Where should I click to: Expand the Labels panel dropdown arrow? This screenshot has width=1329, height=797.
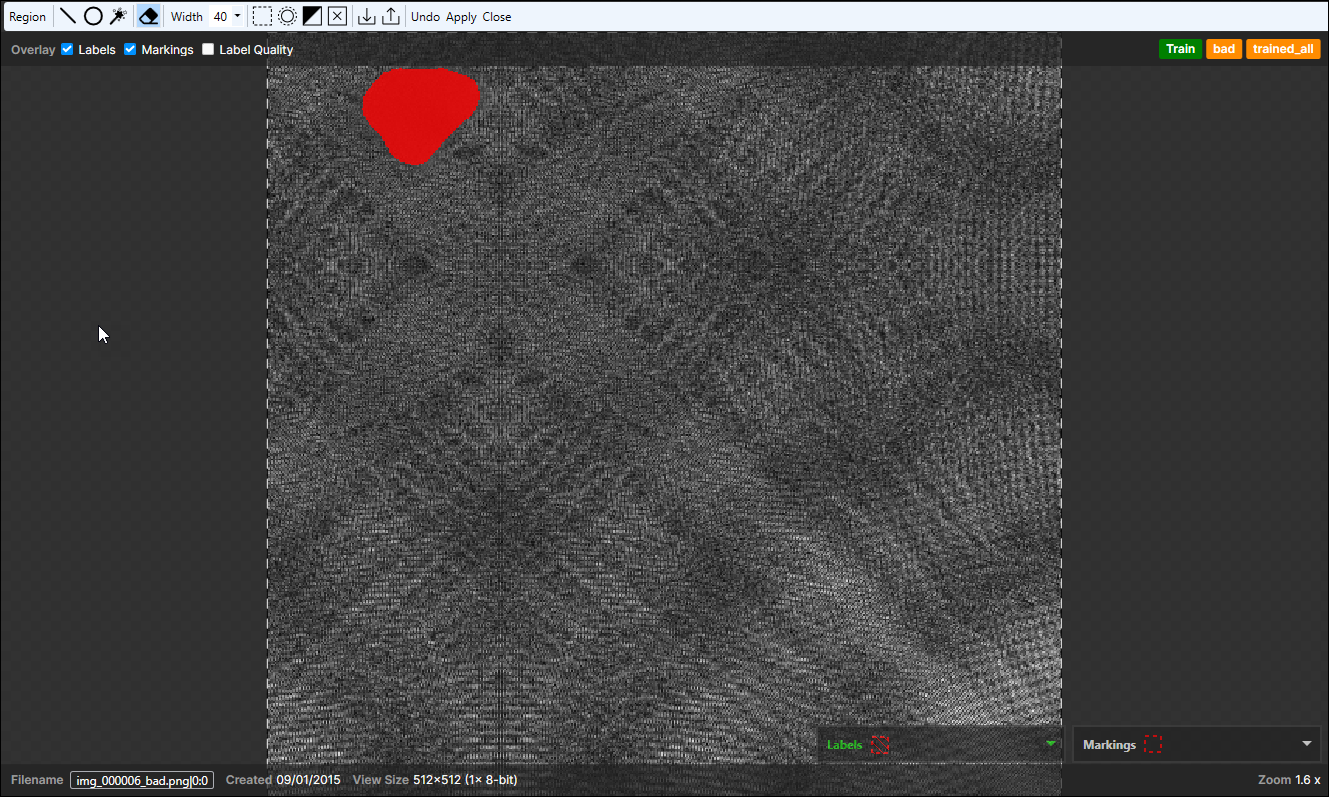pyautogui.click(x=1050, y=744)
